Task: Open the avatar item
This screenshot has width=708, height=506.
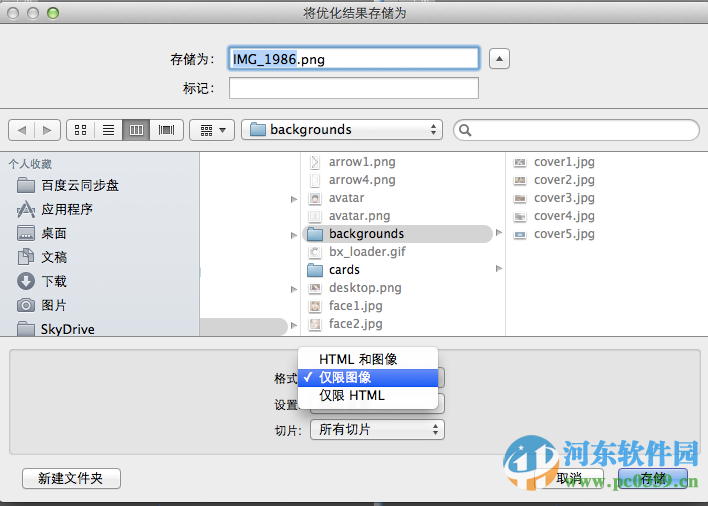Action: 336,198
